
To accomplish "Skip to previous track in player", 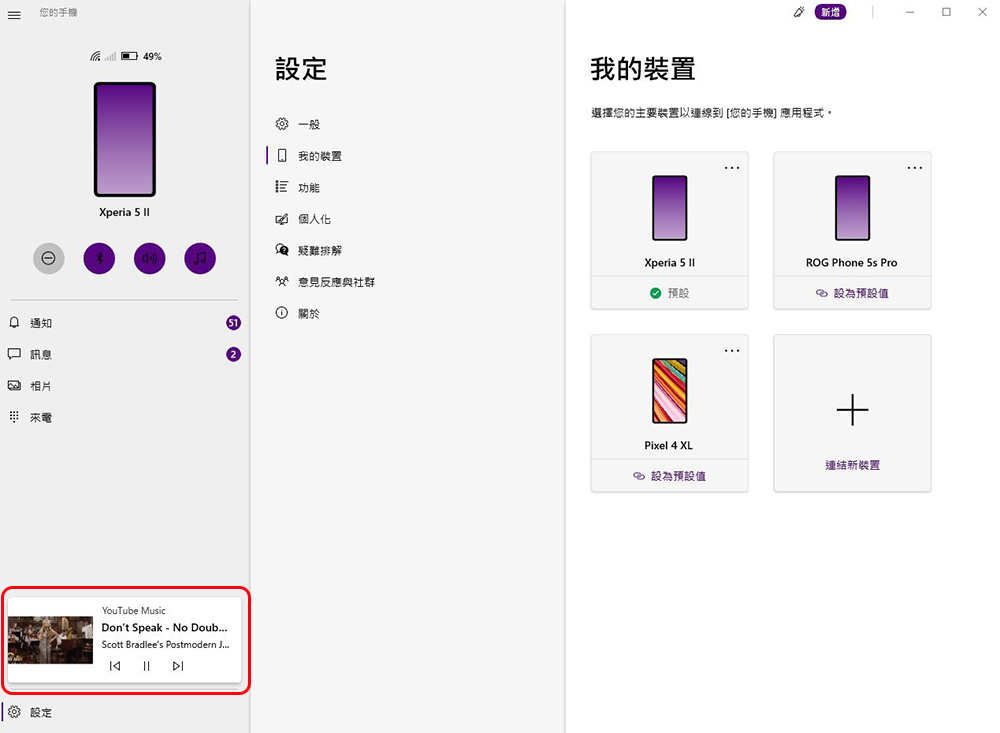I will pos(115,666).
